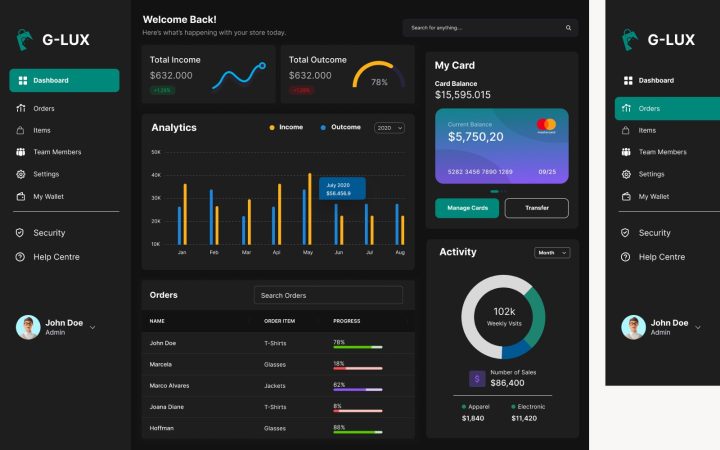Screen dimensions: 720x450
Task: Click John Doe avatar in left sidebar
Action: tap(28, 327)
